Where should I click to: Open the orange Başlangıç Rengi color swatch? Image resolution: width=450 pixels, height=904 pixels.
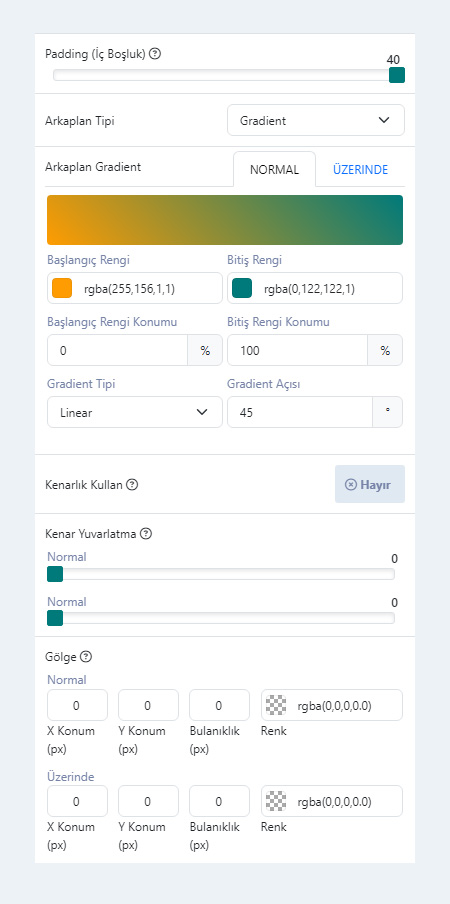[x=62, y=288]
